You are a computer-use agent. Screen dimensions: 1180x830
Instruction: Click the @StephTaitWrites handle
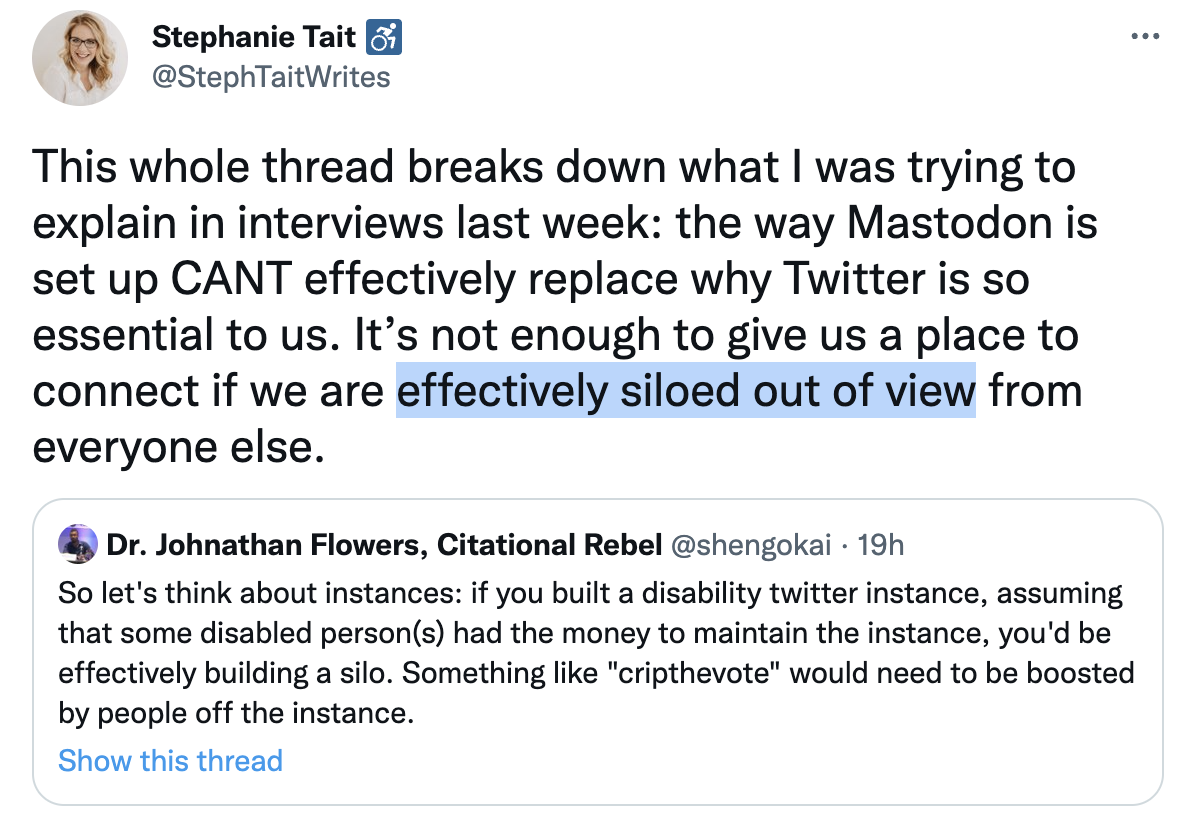point(271,77)
